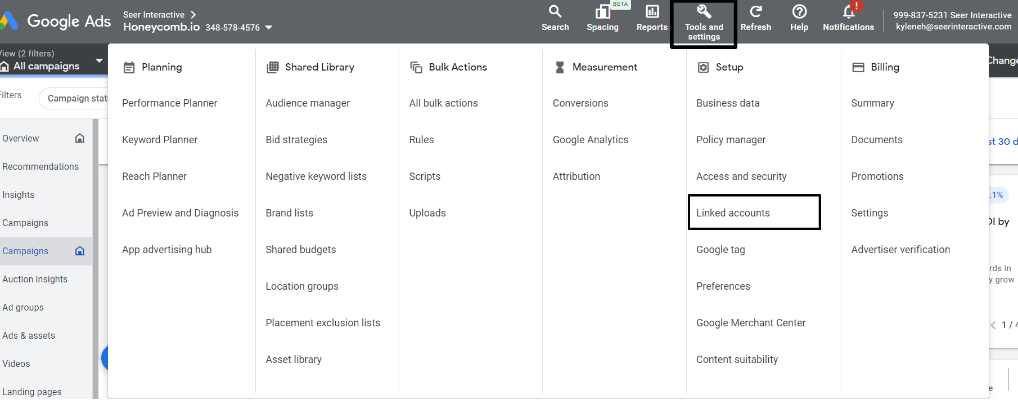Screen dimensions: 1018x402
Task: Click the Billing card header icon
Action: [x=858, y=67]
